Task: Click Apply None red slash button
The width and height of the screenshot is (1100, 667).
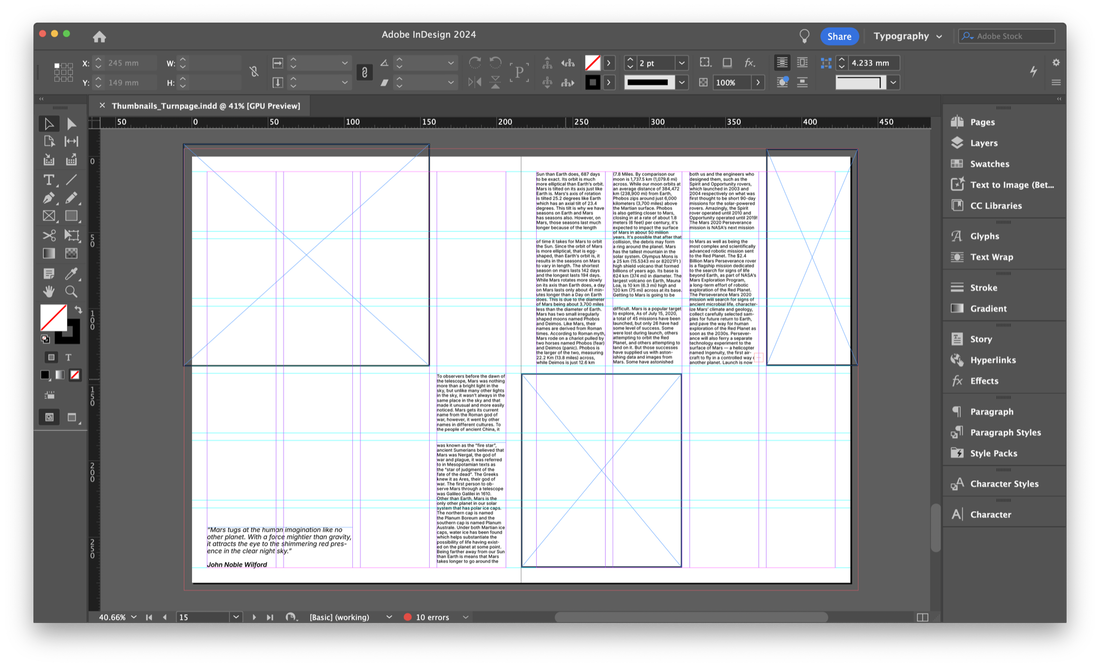Action: coord(75,375)
